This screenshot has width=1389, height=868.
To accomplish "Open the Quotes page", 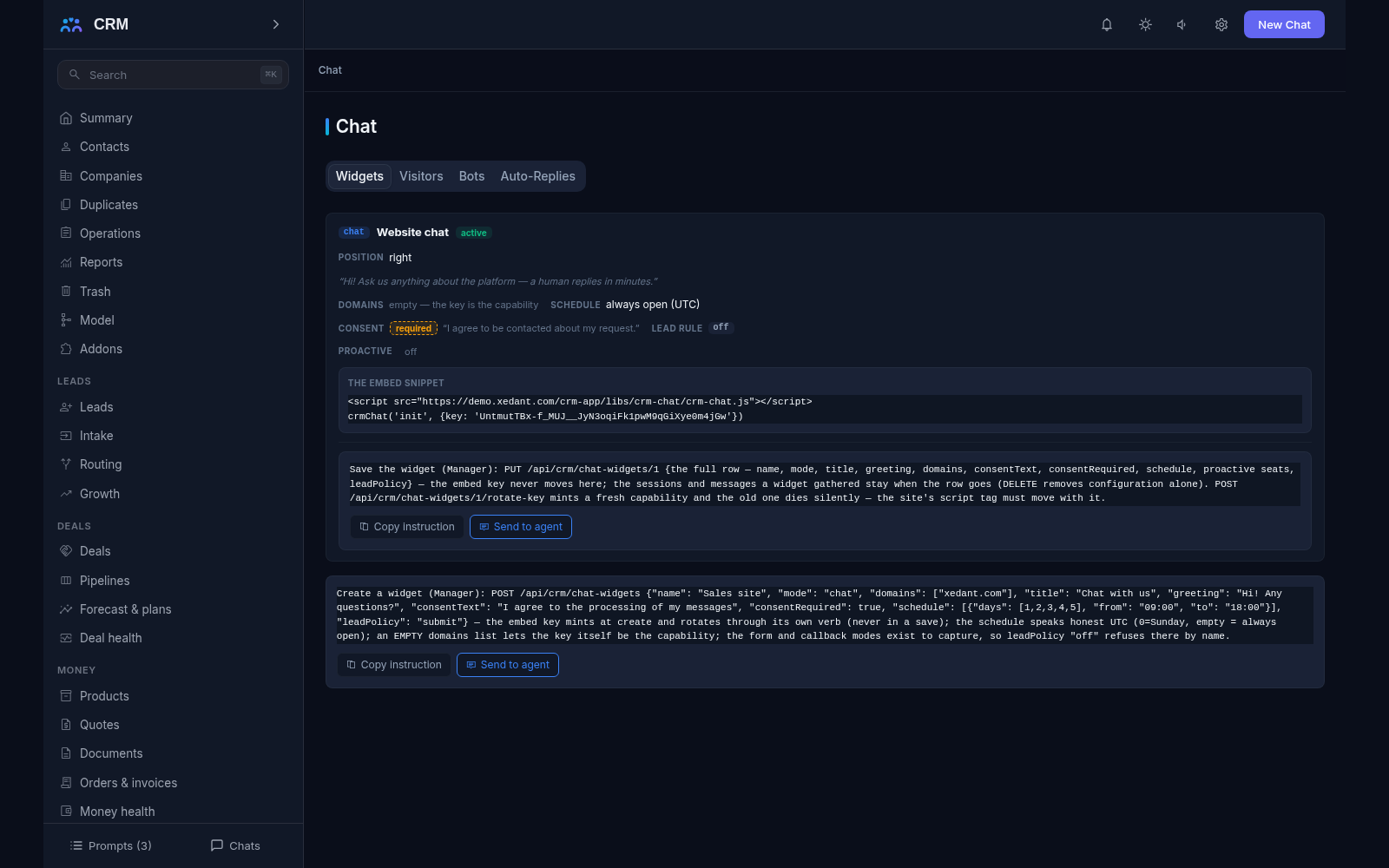I will [x=173, y=725].
